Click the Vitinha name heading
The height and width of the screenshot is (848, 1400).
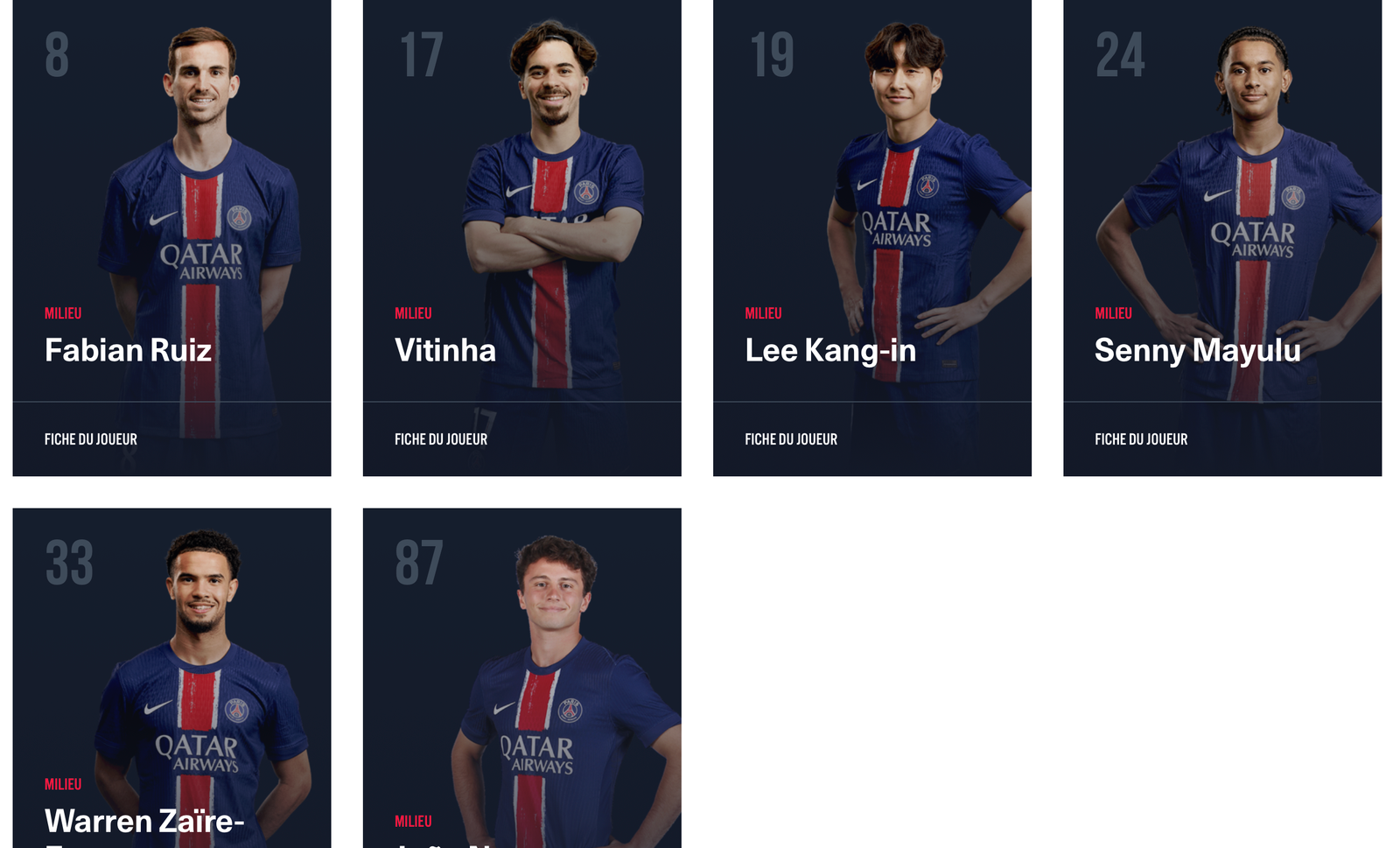445,350
